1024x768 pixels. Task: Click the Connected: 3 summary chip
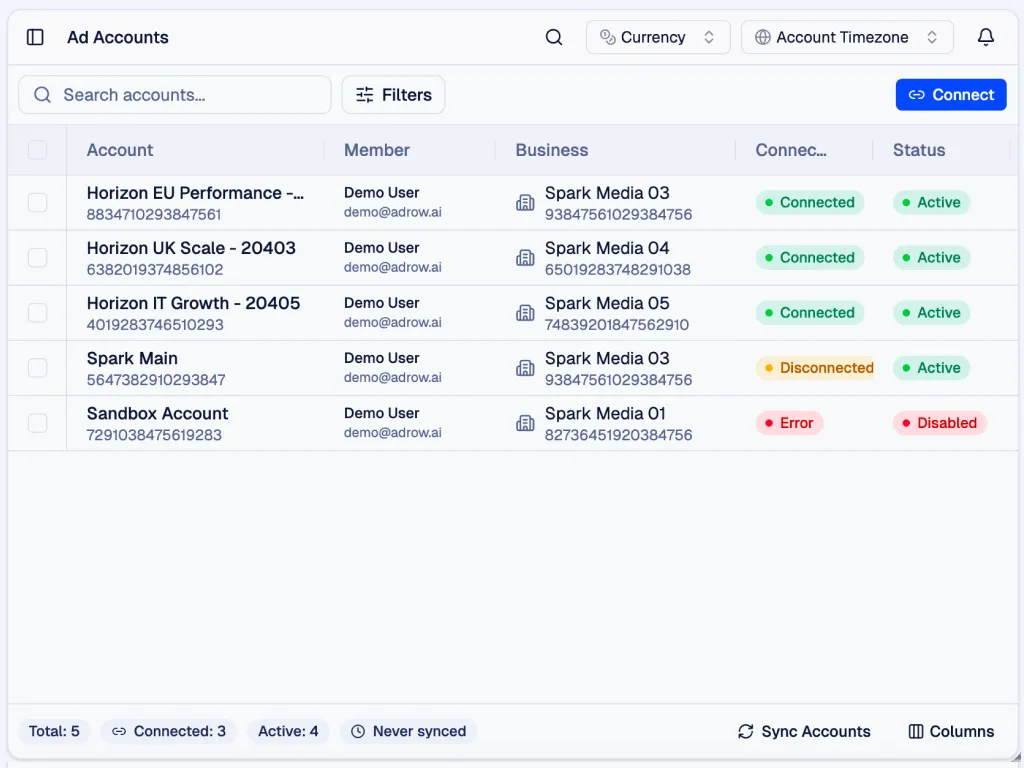pos(168,731)
